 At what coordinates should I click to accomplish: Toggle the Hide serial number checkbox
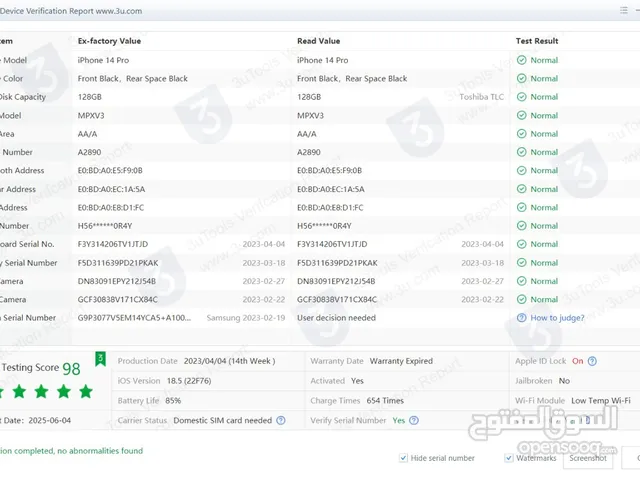point(403,458)
